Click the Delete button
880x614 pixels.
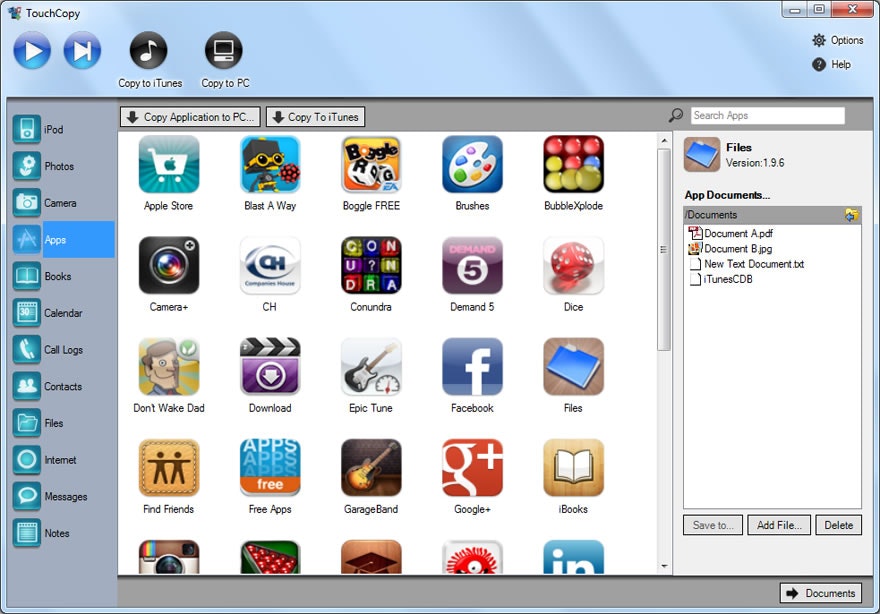(x=838, y=525)
